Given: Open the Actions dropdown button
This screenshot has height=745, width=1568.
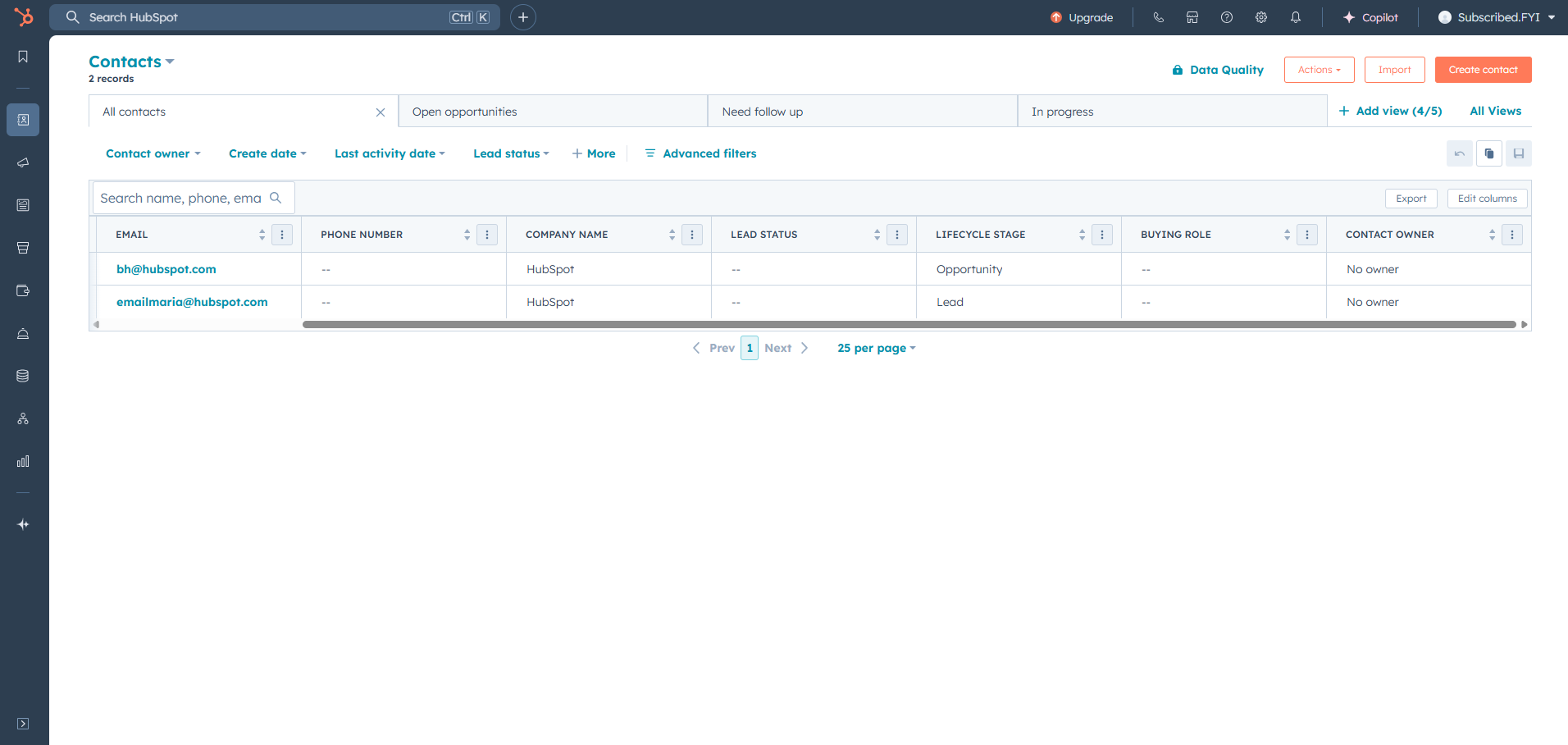Looking at the screenshot, I should [1319, 70].
